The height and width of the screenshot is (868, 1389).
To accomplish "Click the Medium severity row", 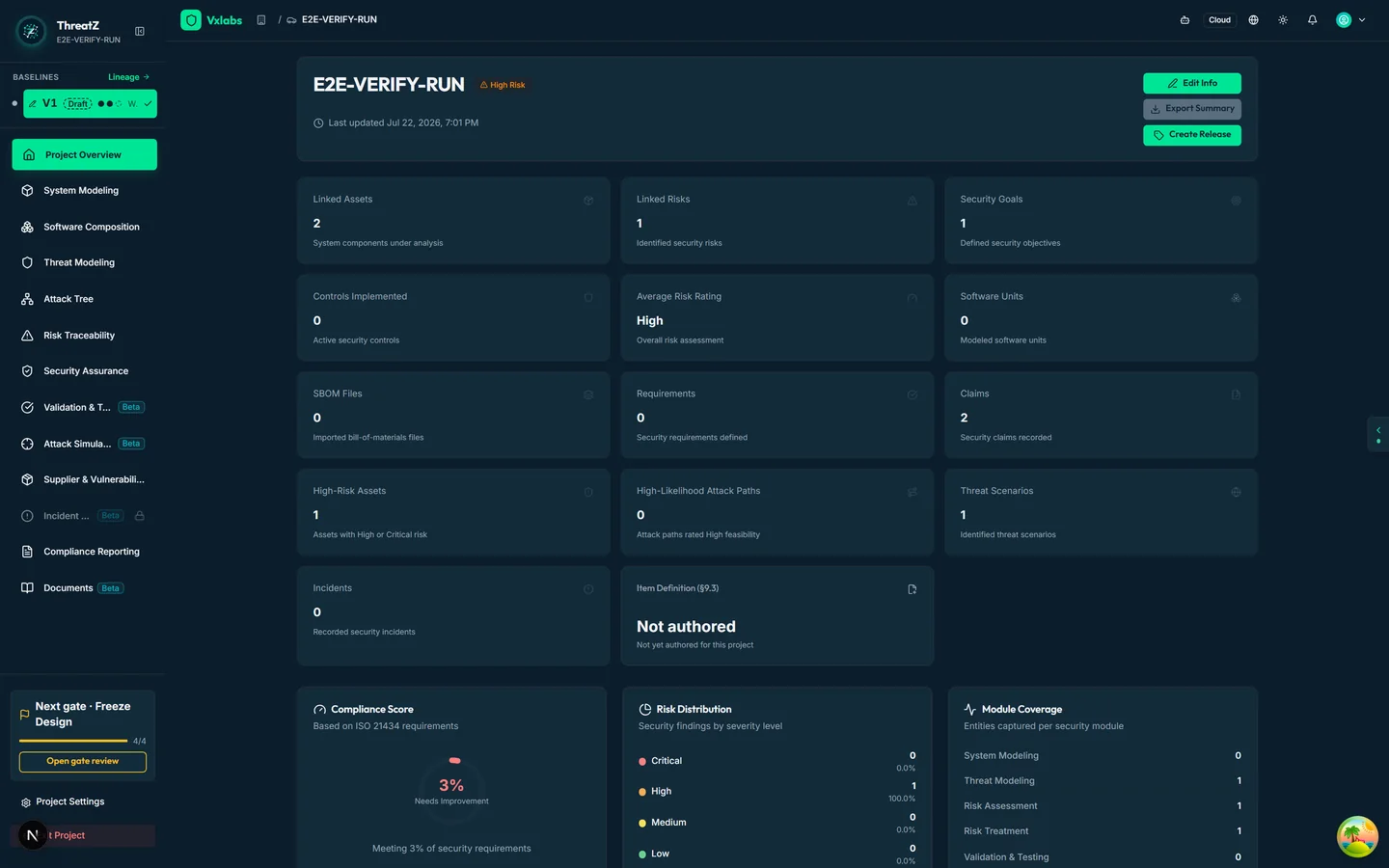I will point(777,823).
